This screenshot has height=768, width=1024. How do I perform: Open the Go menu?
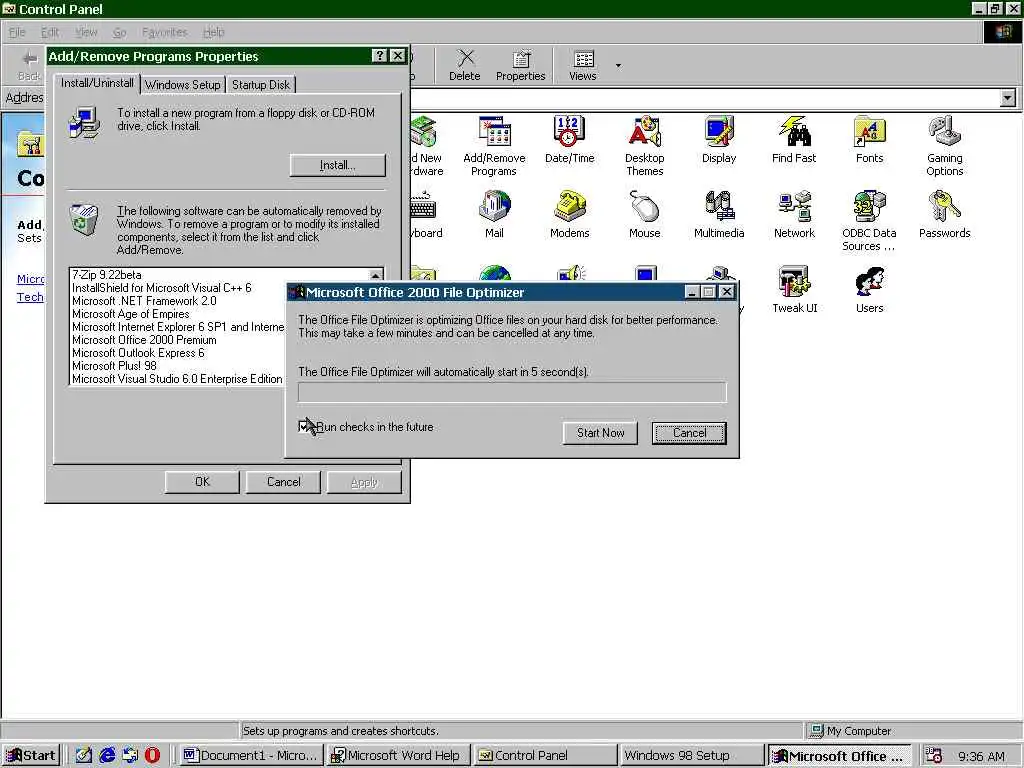(120, 32)
